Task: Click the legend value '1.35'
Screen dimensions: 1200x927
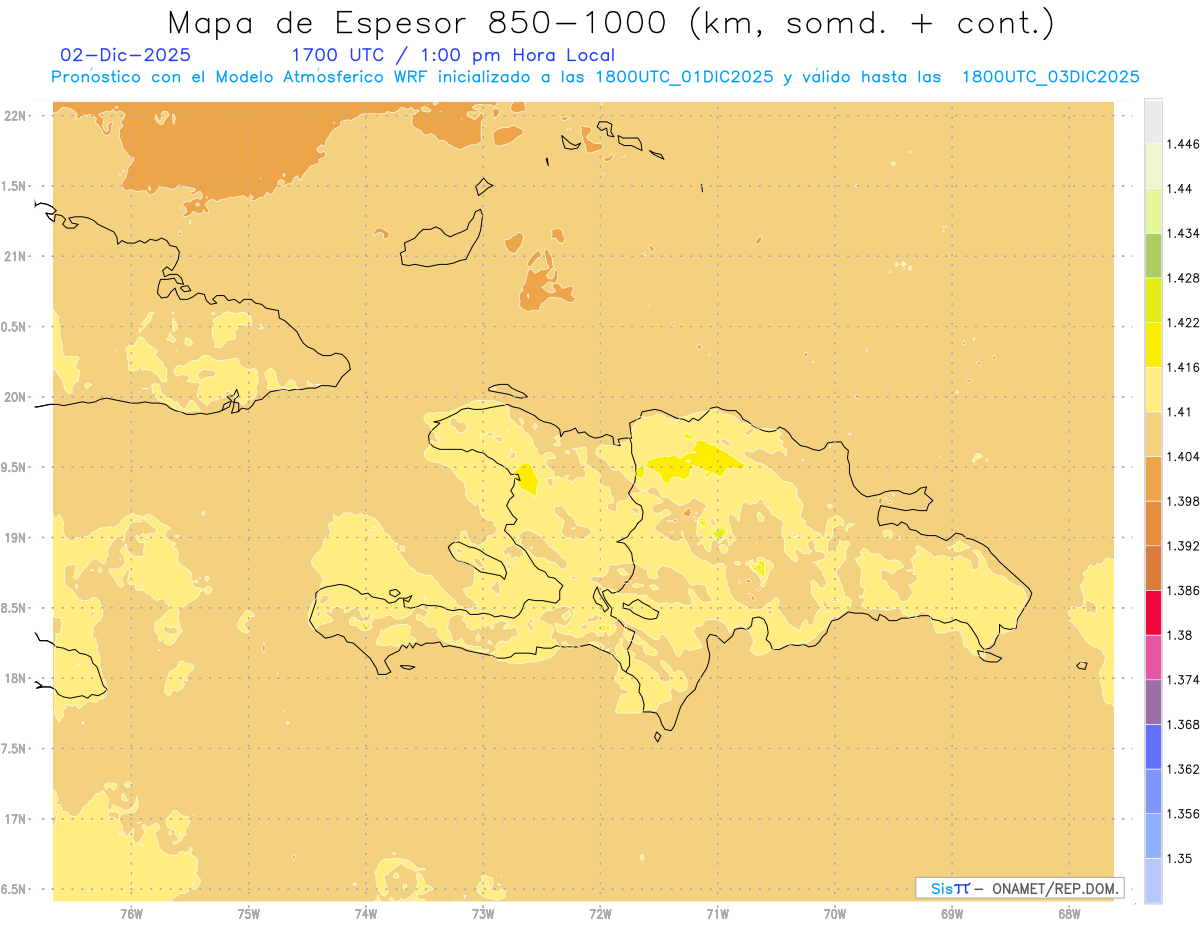Action: (x=1178, y=858)
